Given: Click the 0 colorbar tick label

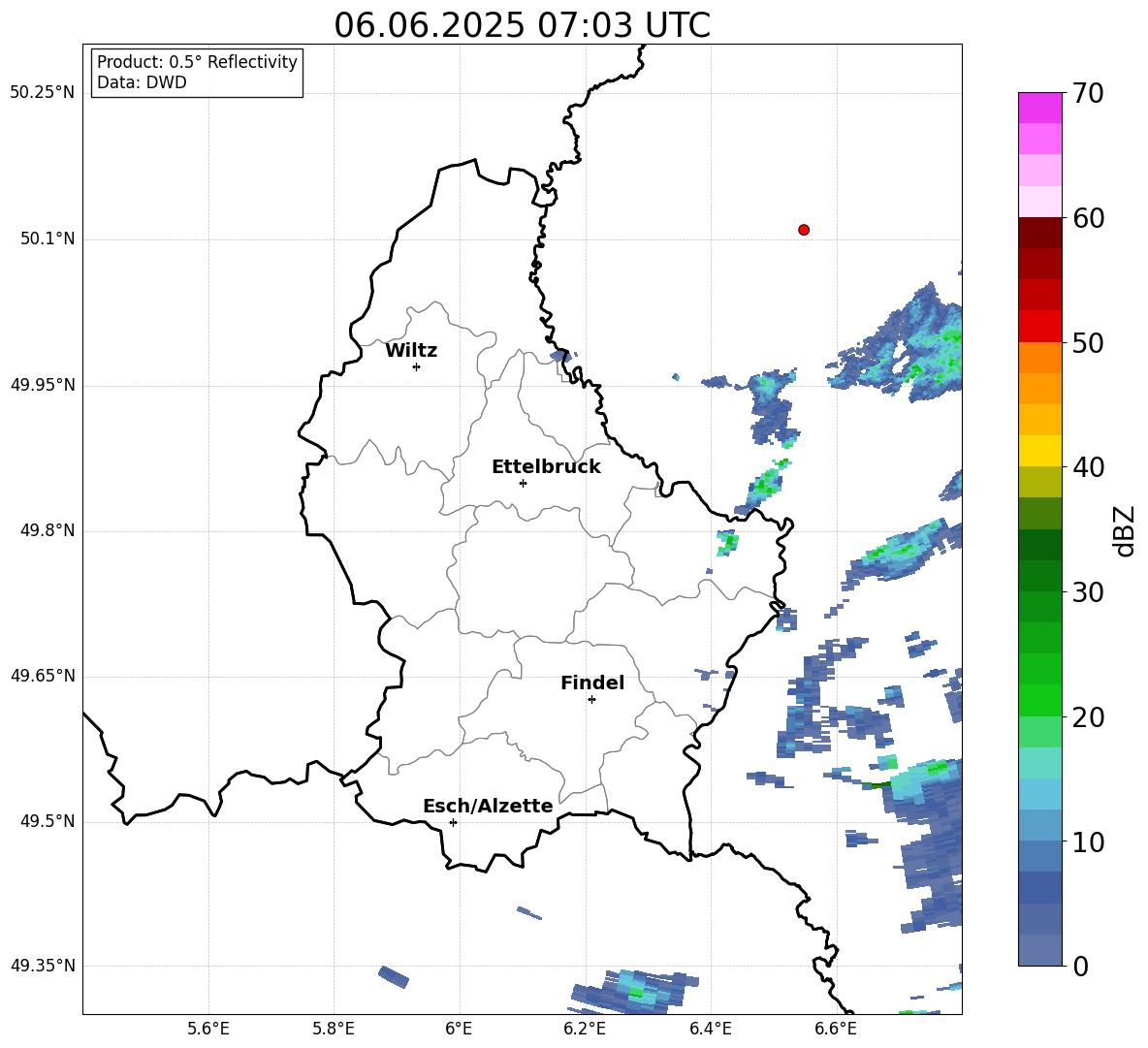Looking at the screenshot, I should point(1081,966).
